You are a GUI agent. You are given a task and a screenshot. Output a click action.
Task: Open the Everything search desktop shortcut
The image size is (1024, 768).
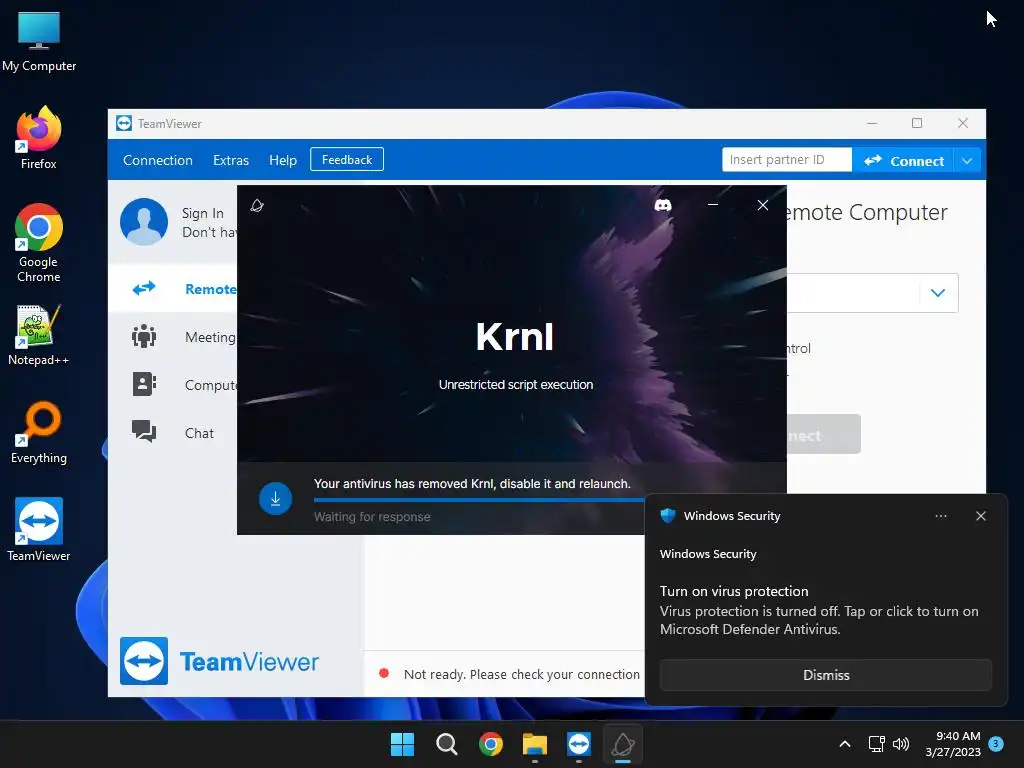point(39,432)
